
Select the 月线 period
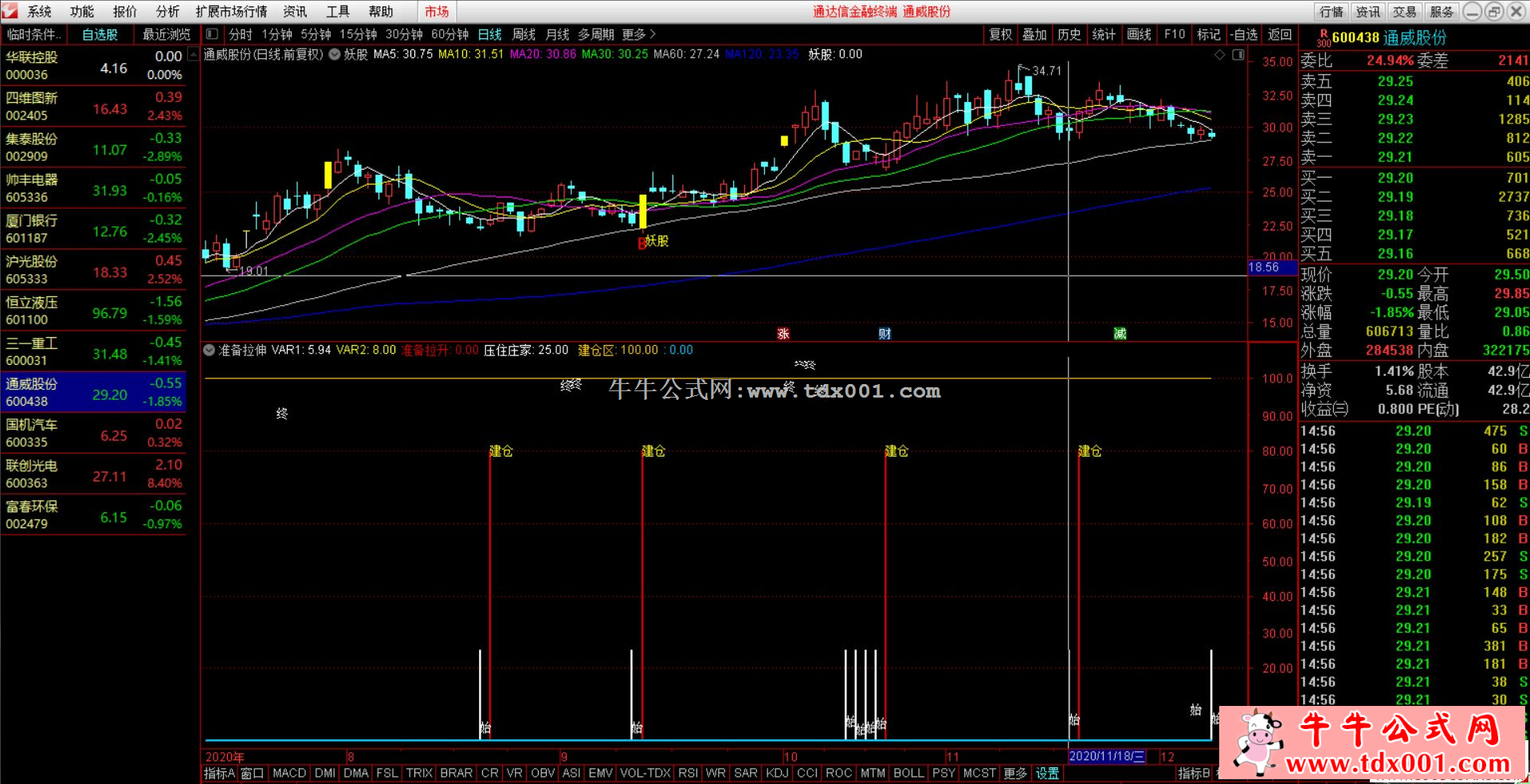[558, 34]
